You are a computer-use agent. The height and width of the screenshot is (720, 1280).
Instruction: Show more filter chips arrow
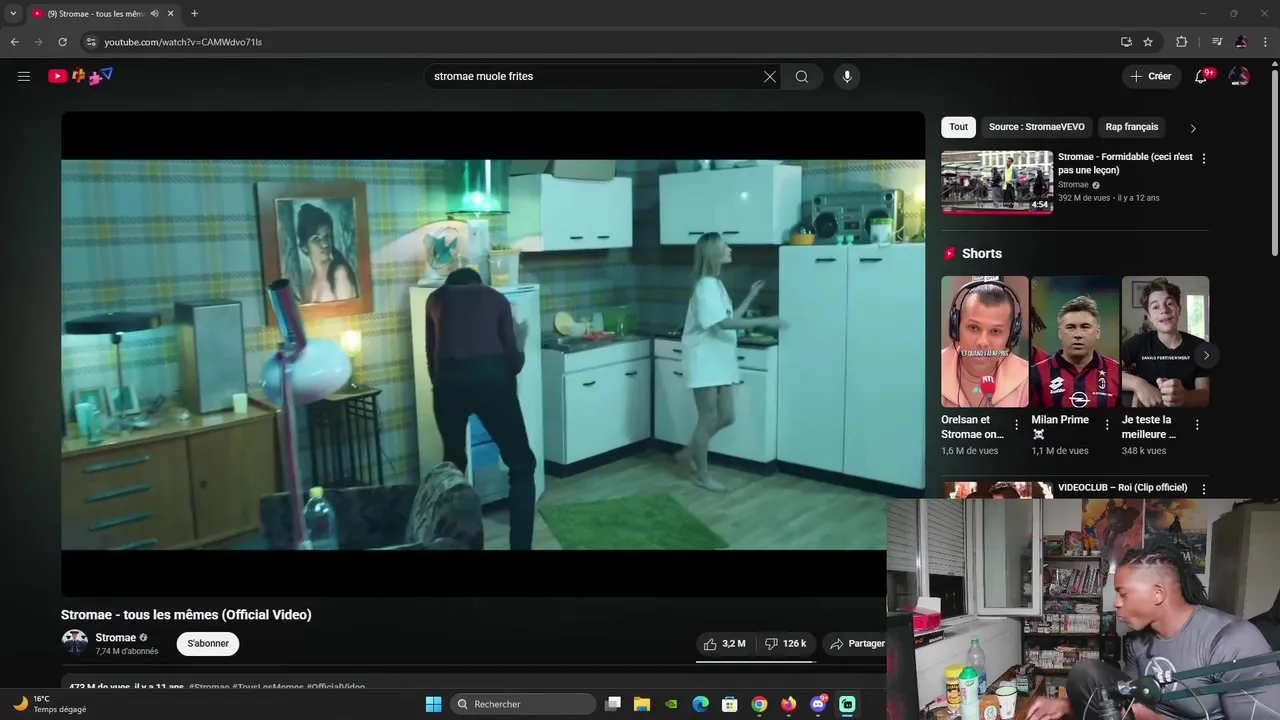(x=1192, y=128)
